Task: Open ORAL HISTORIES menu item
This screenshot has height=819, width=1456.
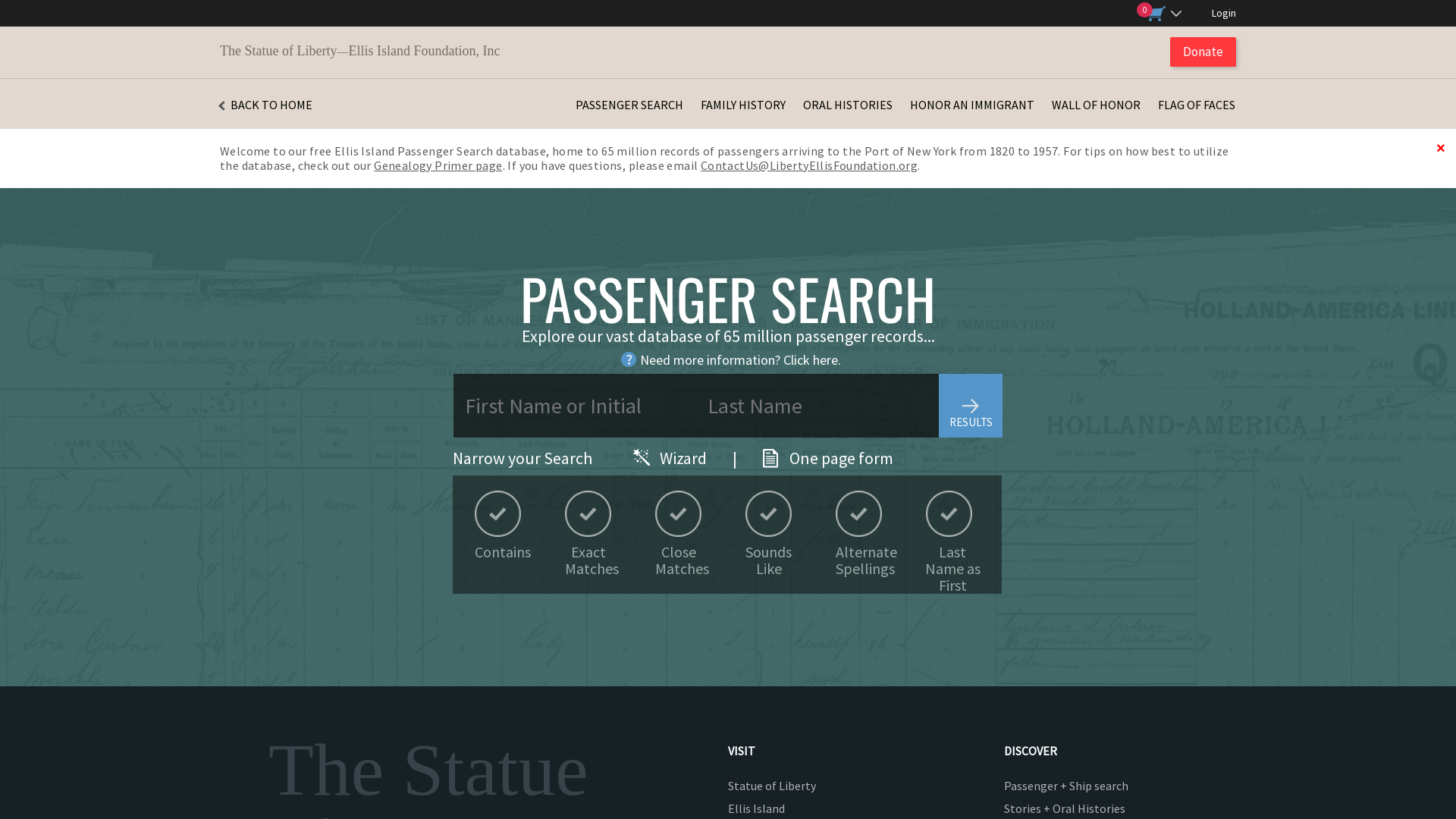Action: (x=847, y=105)
